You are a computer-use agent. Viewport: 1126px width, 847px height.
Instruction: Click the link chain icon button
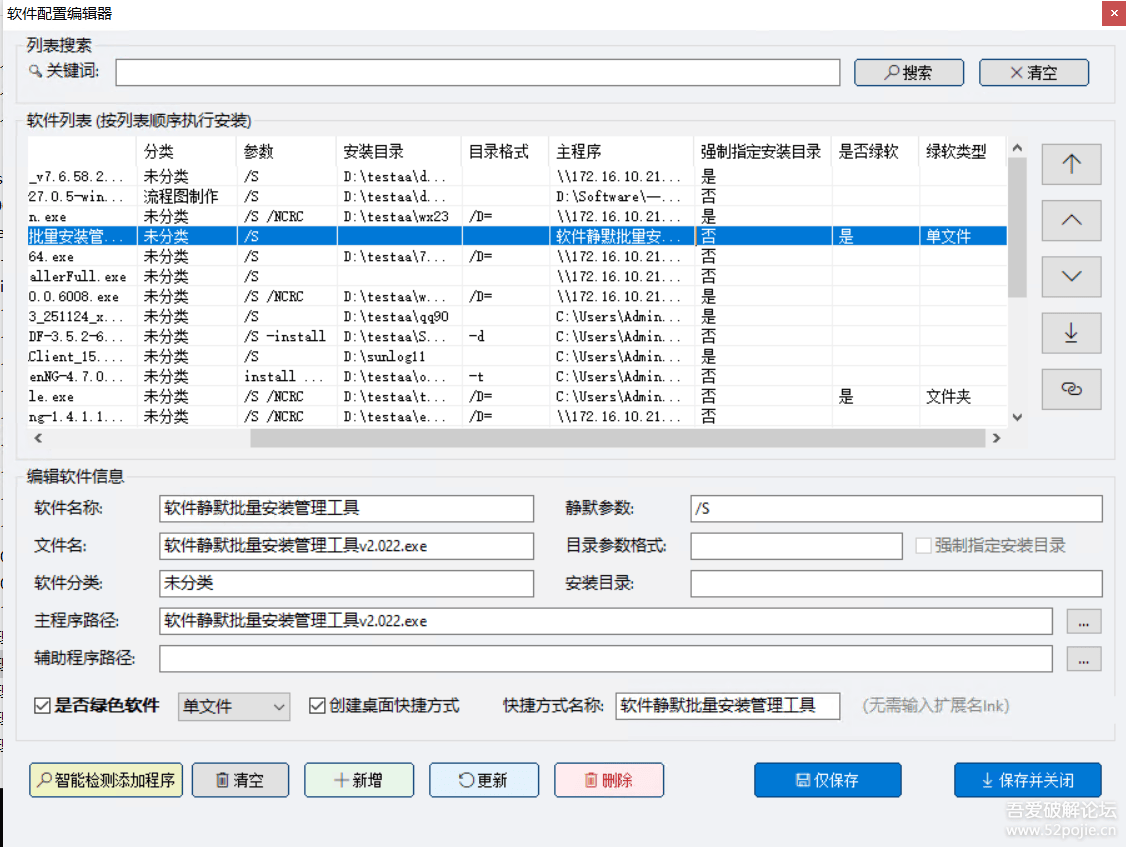click(x=1071, y=389)
